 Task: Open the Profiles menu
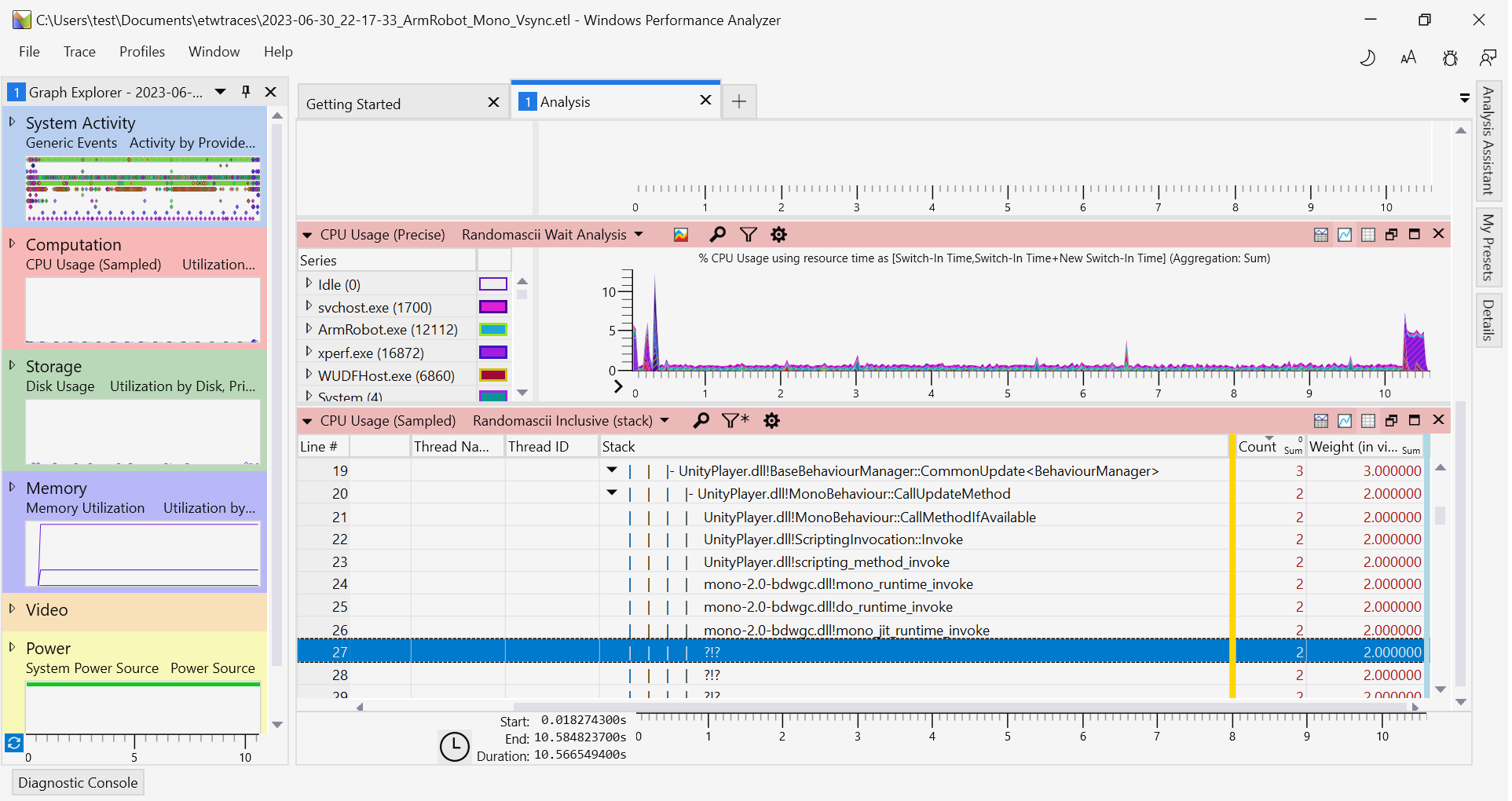pos(142,52)
